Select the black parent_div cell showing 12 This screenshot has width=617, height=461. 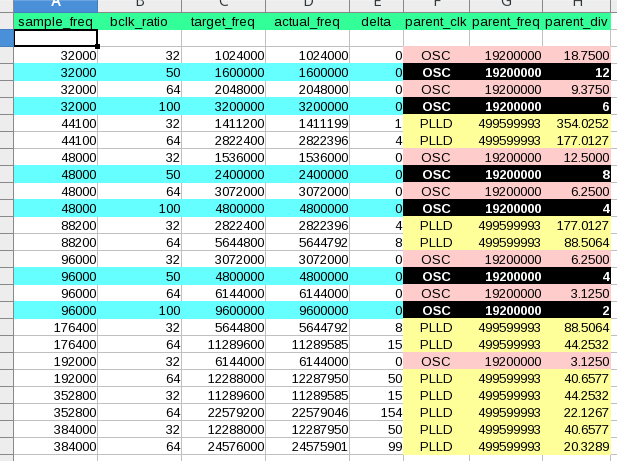[x=576, y=72]
